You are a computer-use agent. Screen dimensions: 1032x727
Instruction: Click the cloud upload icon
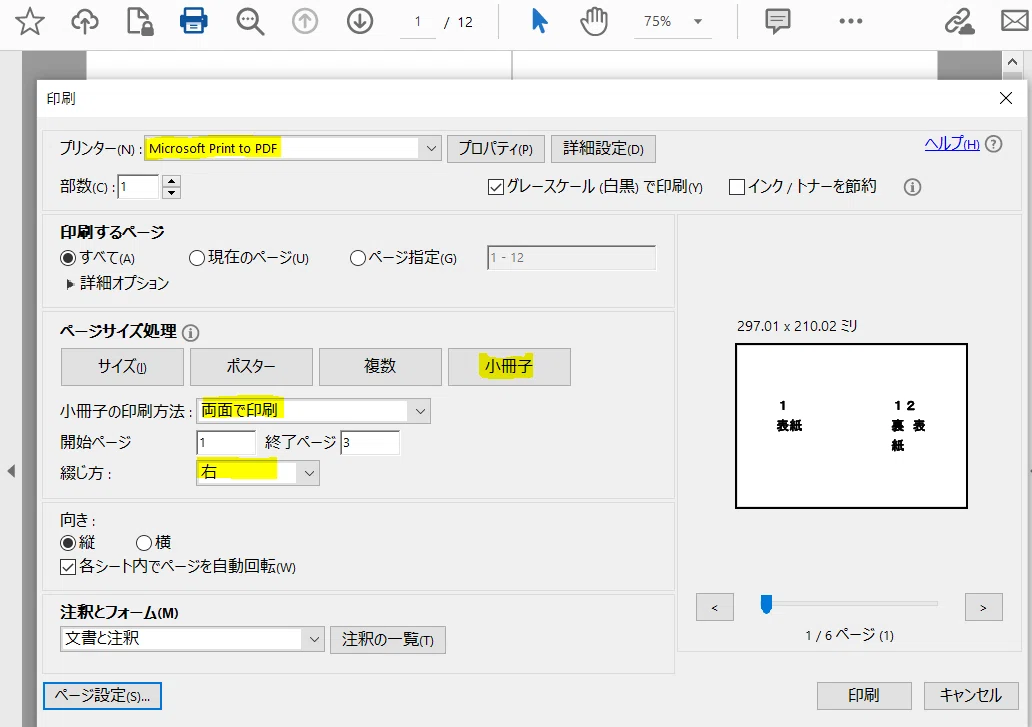click(x=85, y=22)
